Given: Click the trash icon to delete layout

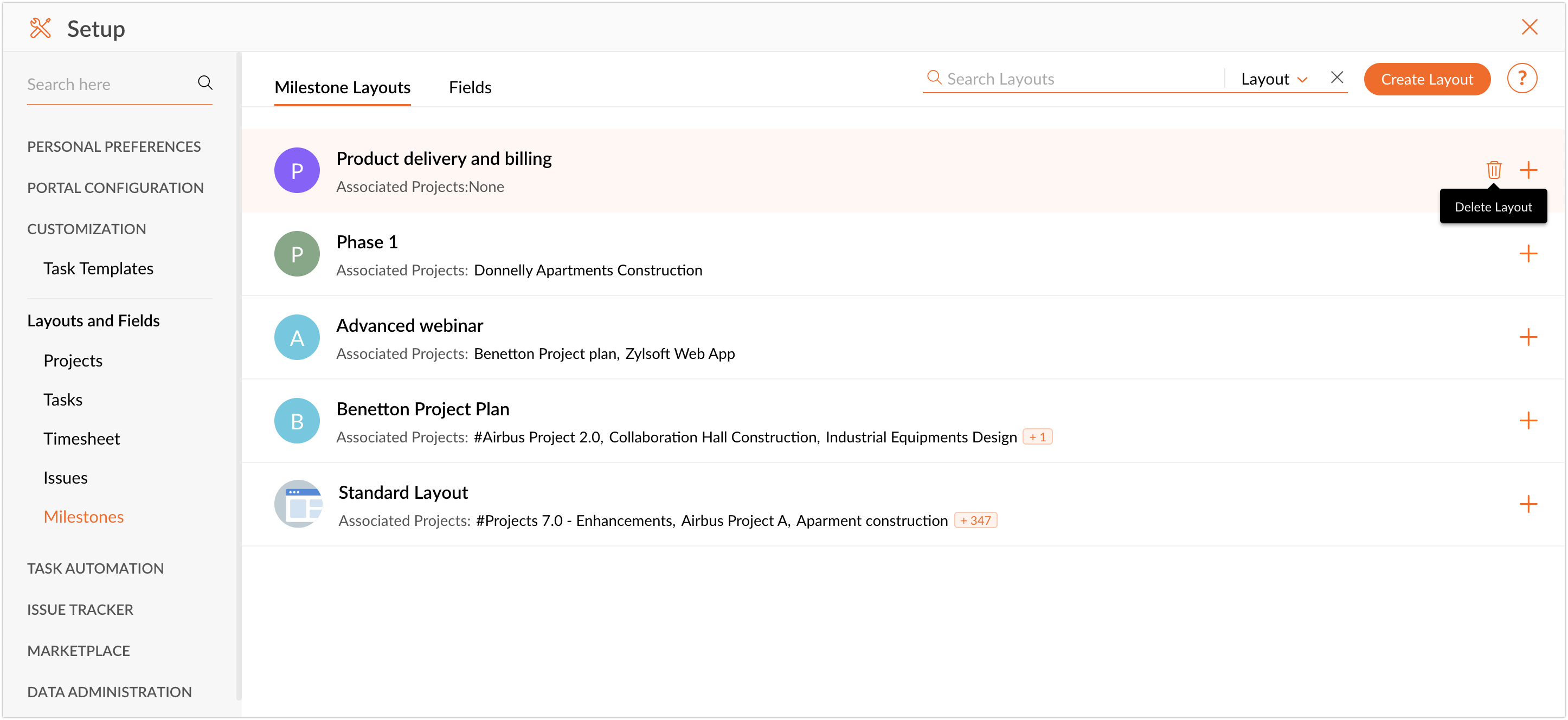Looking at the screenshot, I should click(1493, 170).
